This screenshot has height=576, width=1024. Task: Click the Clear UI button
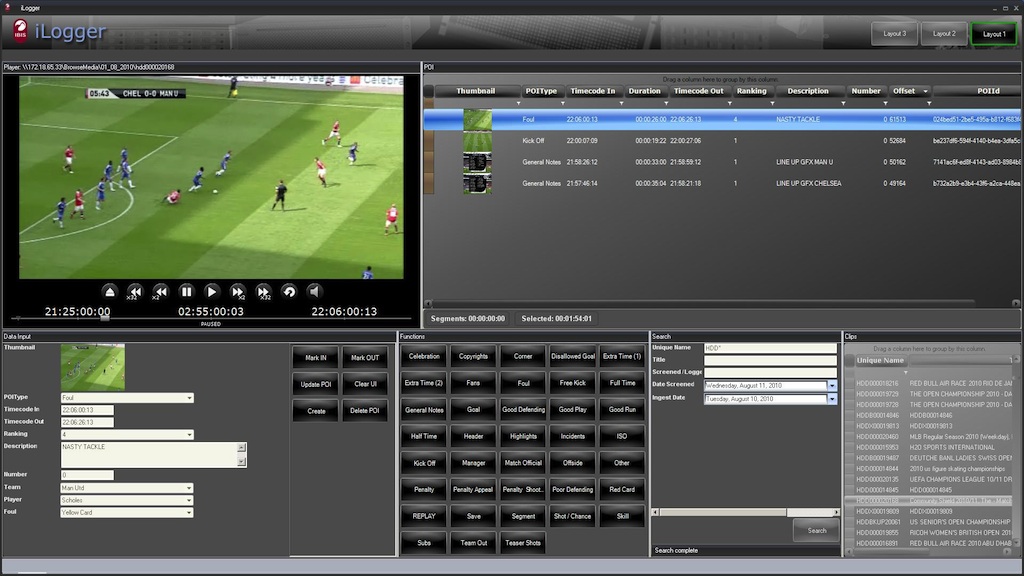coord(365,385)
